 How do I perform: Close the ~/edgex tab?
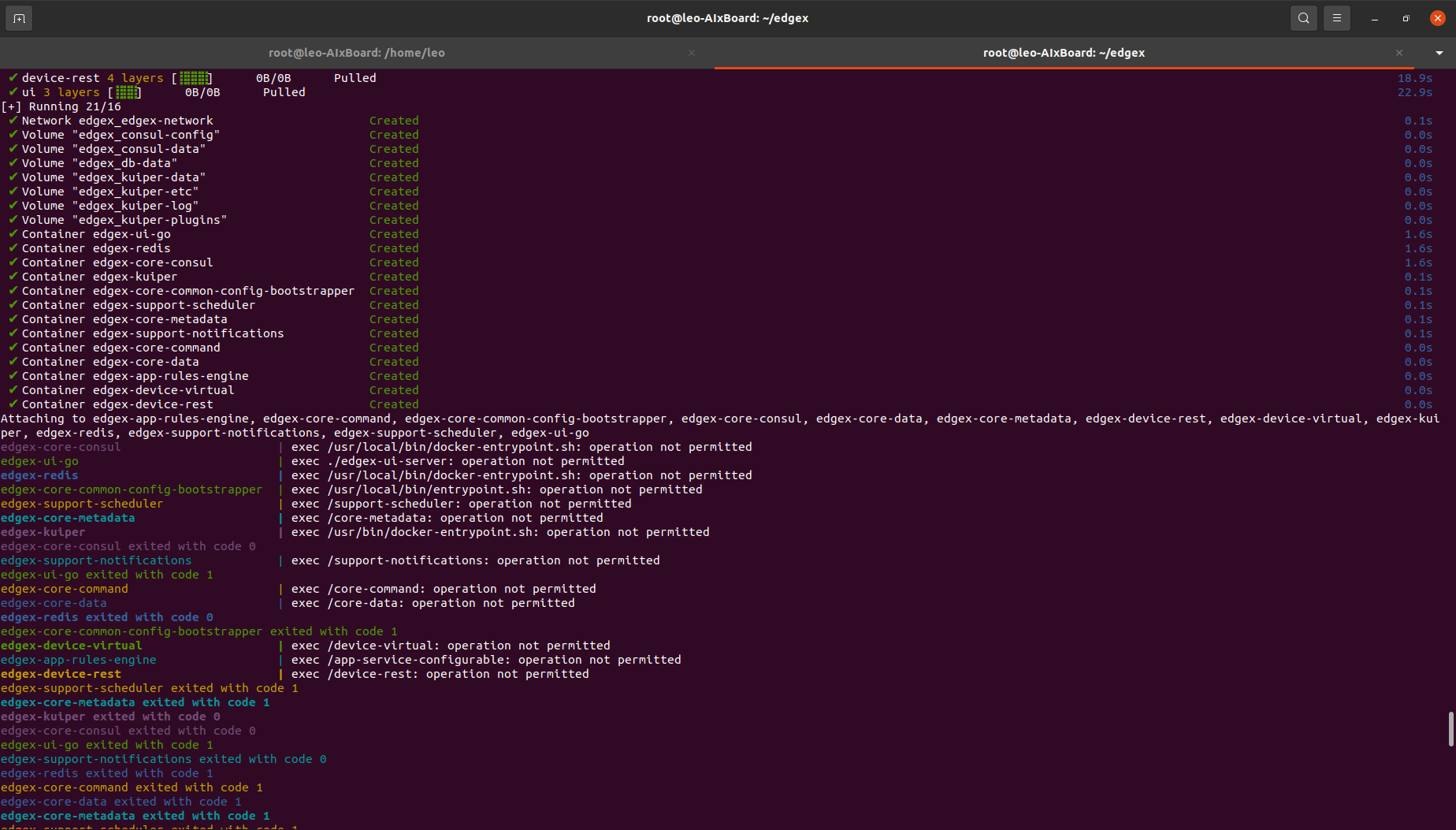pyautogui.click(x=1398, y=53)
